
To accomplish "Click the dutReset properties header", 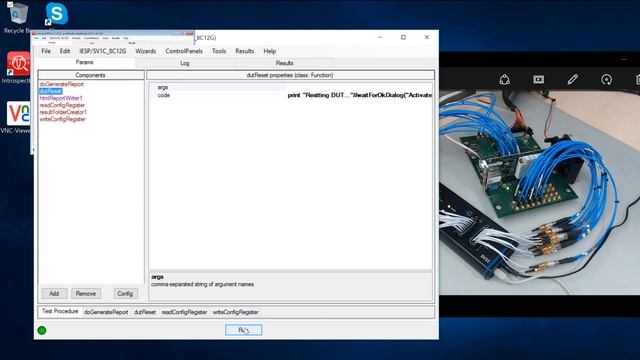I will click(290, 75).
